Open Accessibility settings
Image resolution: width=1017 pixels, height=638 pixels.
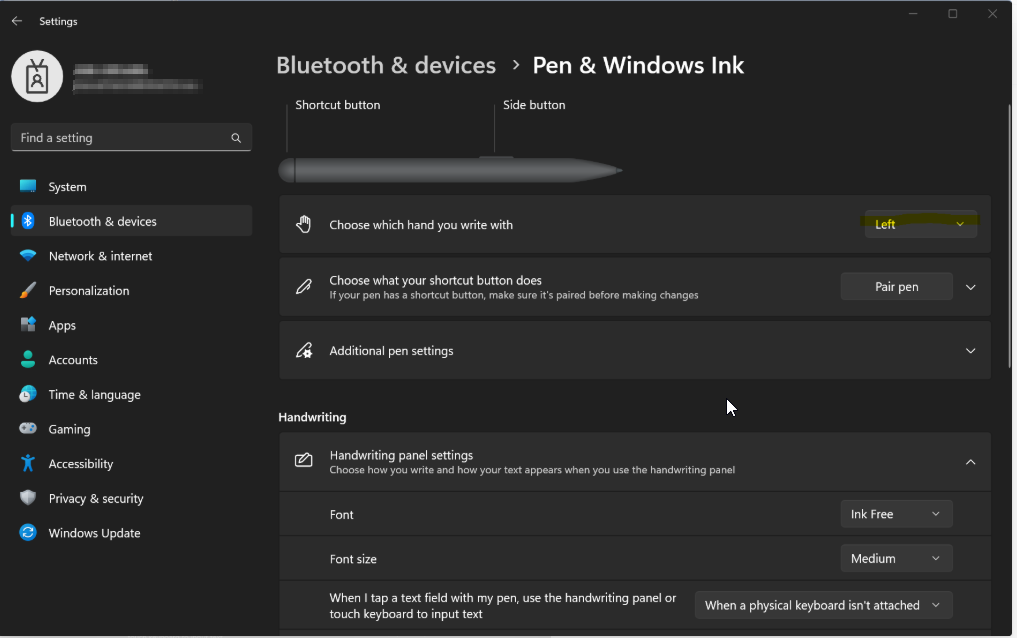[132, 464]
